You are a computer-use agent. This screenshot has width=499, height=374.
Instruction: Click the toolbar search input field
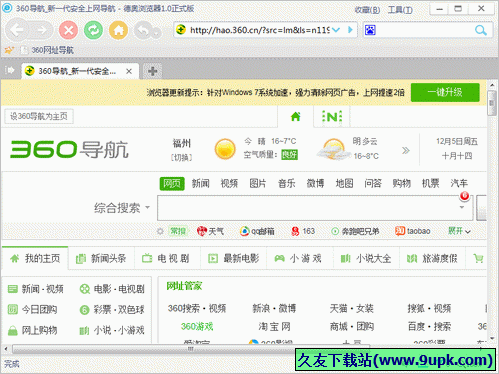(x=424, y=30)
